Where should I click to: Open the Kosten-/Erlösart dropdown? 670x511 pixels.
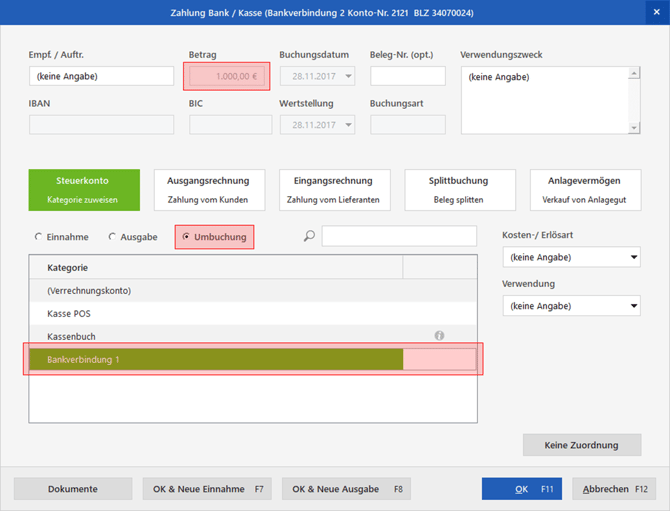(x=571, y=257)
